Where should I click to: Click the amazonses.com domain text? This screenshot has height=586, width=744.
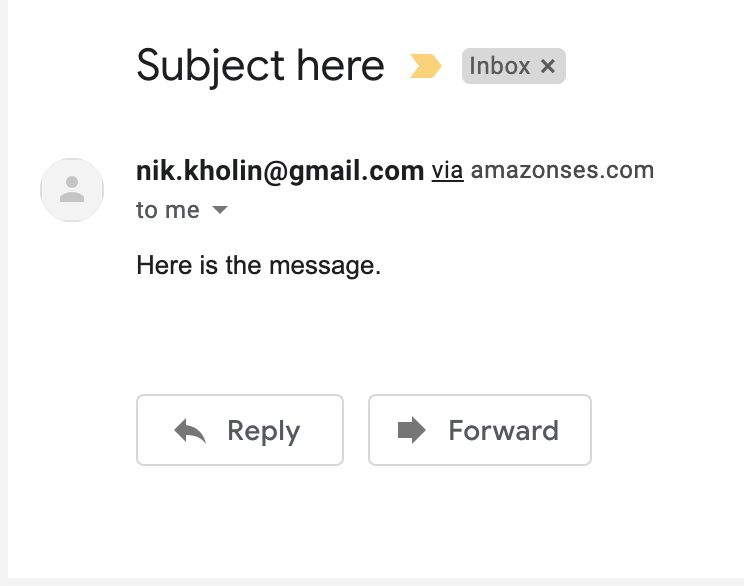coord(562,171)
